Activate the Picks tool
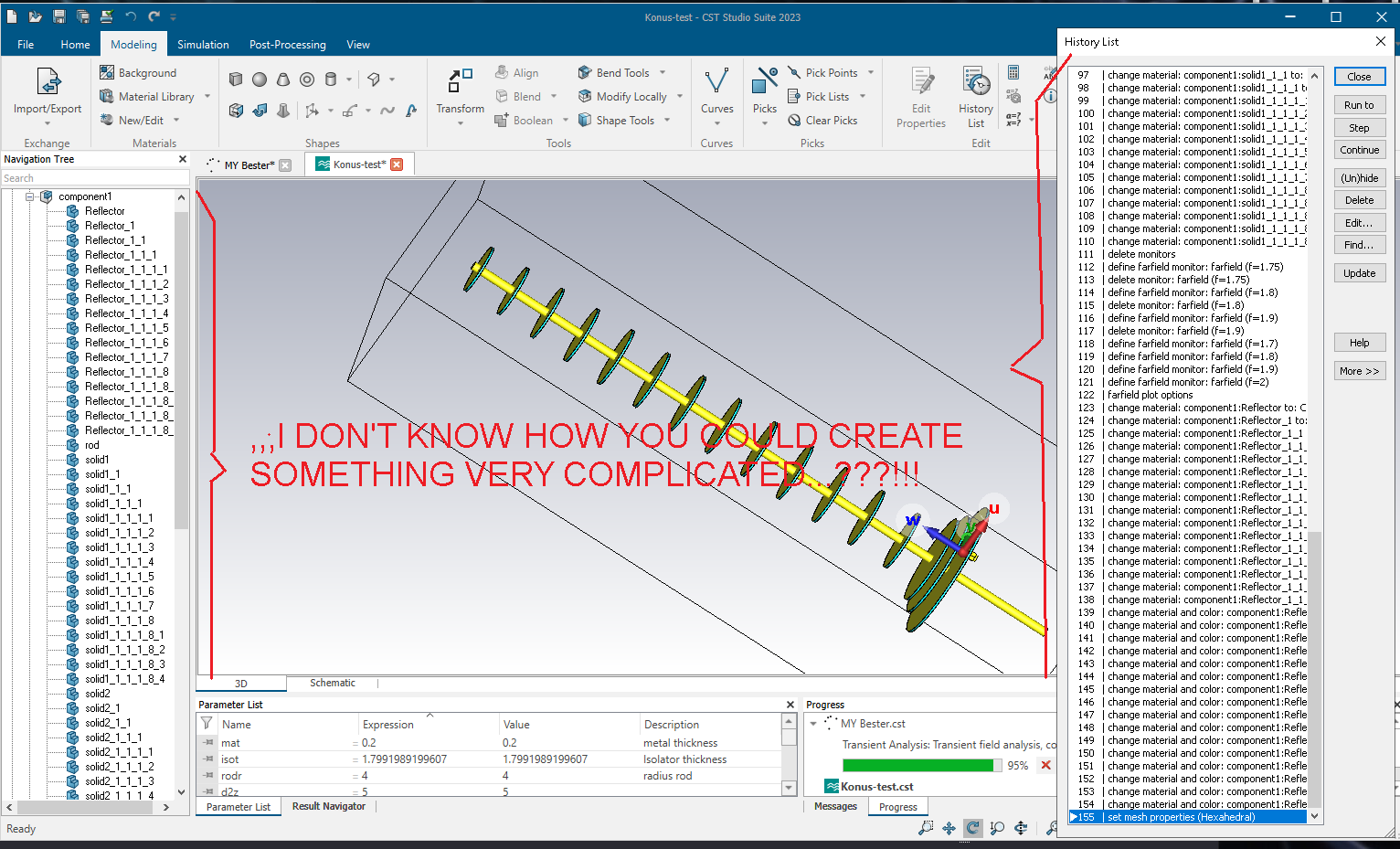Image resolution: width=1400 pixels, height=849 pixels. click(x=765, y=94)
